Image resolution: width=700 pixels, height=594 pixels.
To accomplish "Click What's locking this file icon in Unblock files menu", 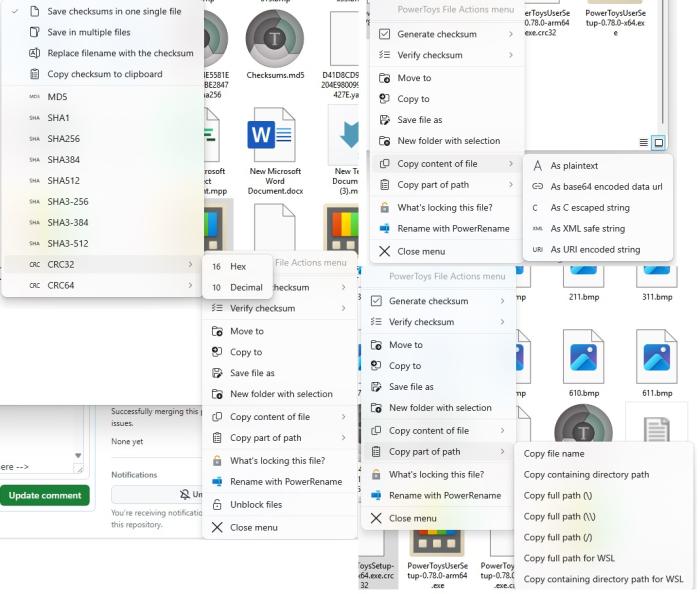I will [x=217, y=461].
